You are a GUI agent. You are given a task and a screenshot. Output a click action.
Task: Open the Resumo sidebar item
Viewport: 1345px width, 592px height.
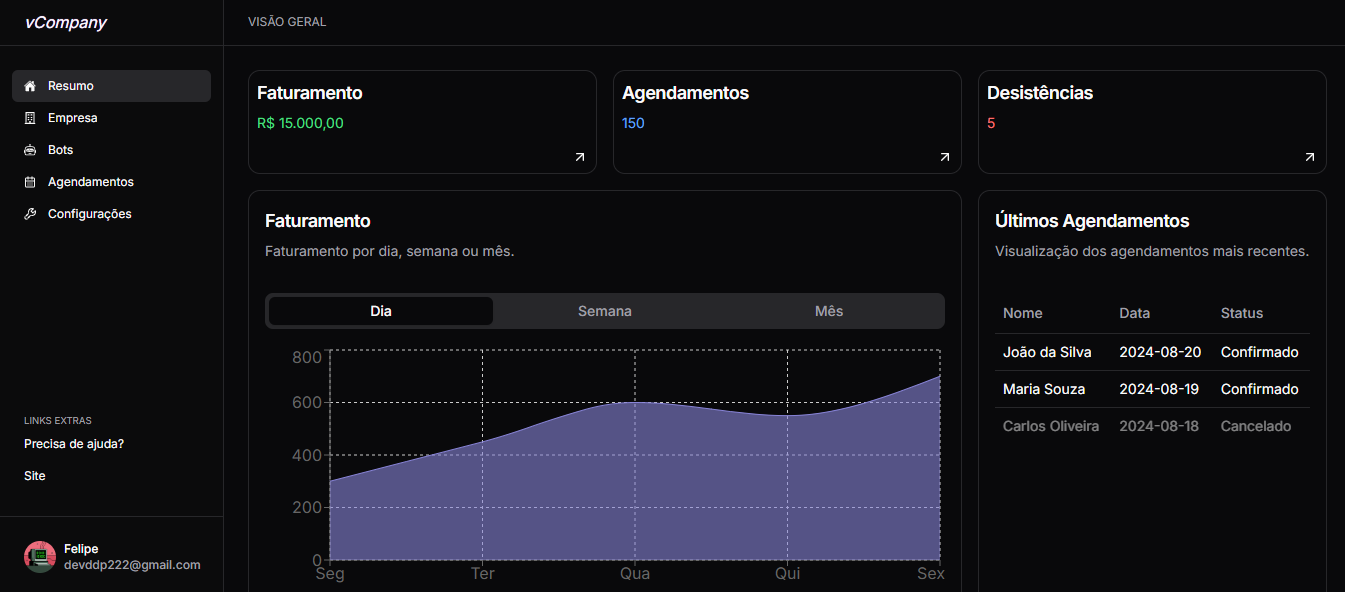111,86
